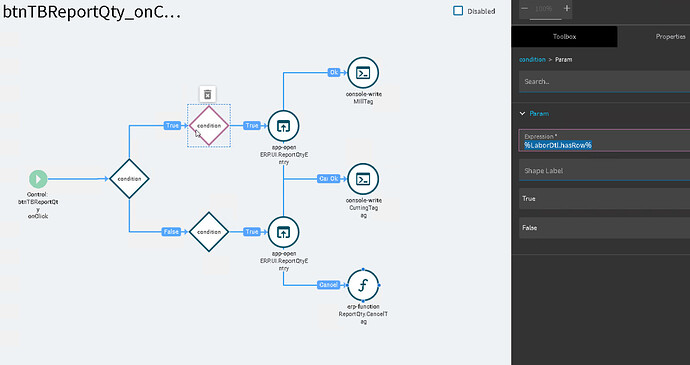Viewport: 690px width, 365px height.
Task: Click the condition breadcrumb link
Action: coord(532,59)
